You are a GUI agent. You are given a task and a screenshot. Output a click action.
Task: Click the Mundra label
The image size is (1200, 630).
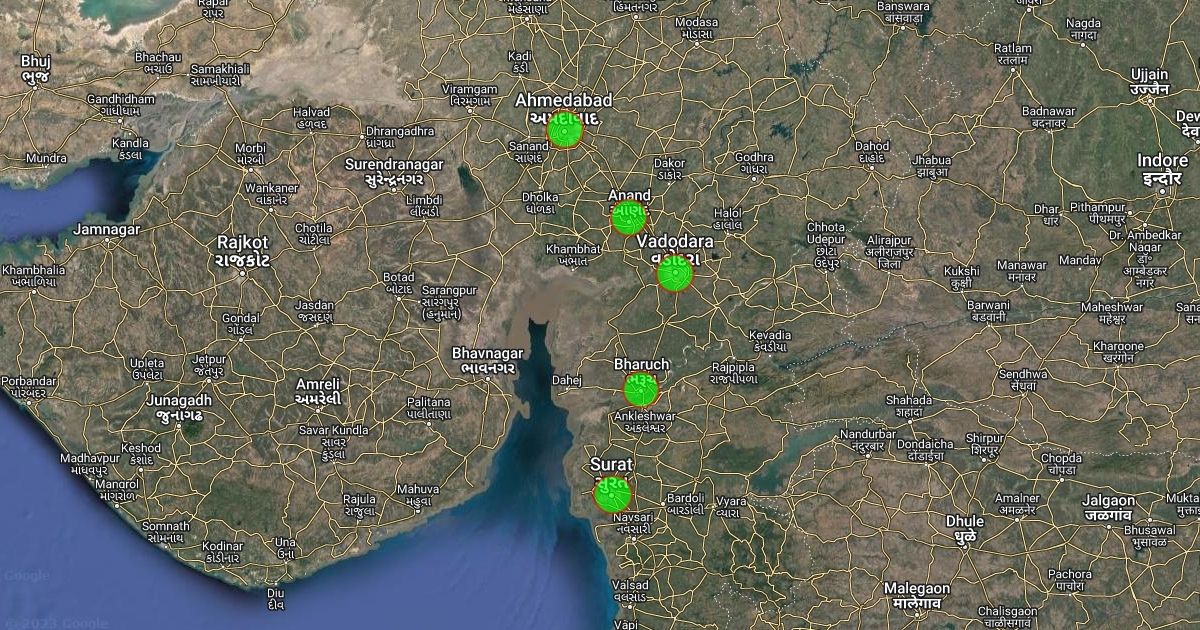(x=46, y=158)
